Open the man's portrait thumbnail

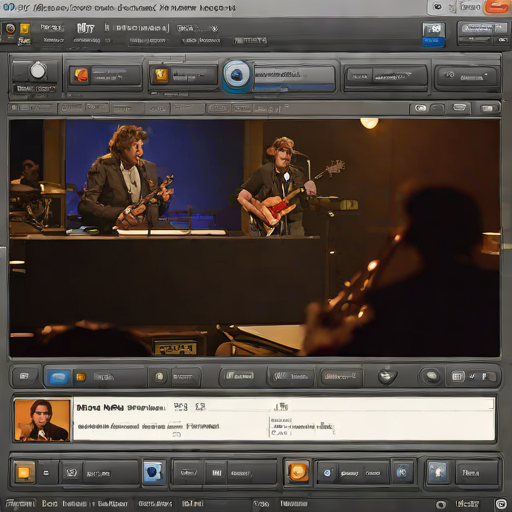click(x=42, y=420)
